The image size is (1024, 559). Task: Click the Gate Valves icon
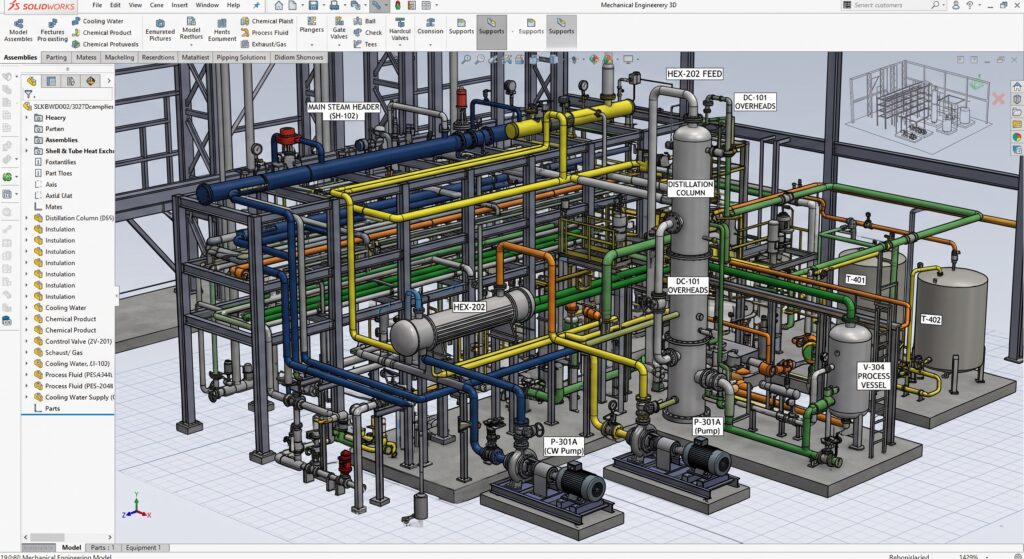[x=339, y=29]
